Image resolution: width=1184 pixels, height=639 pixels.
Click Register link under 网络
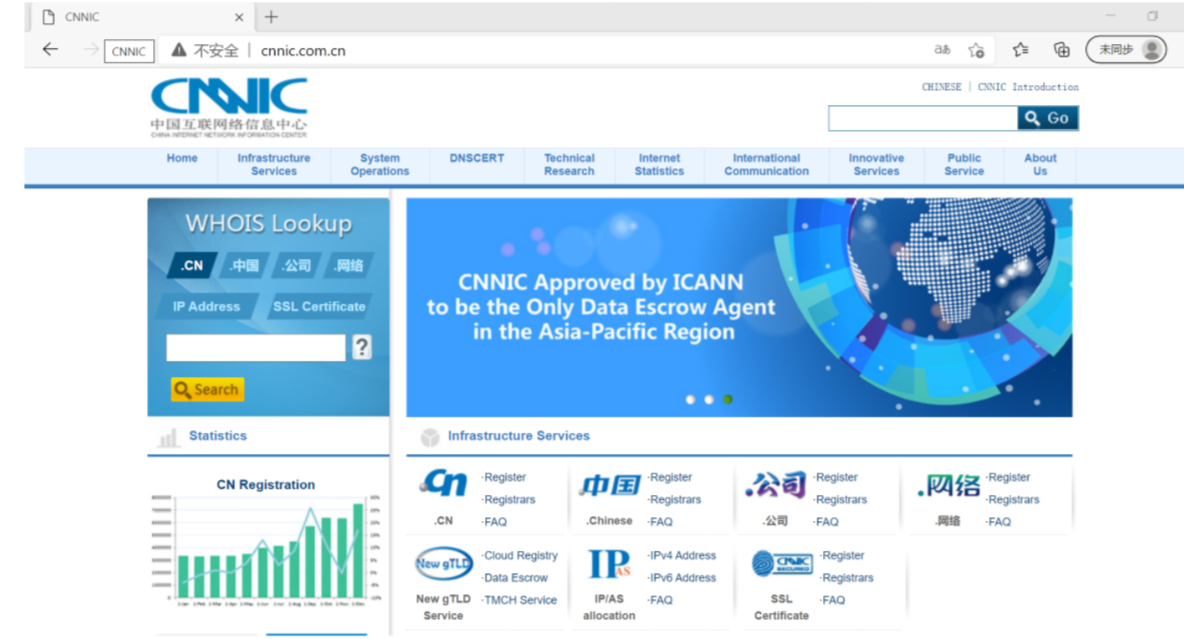(1009, 477)
